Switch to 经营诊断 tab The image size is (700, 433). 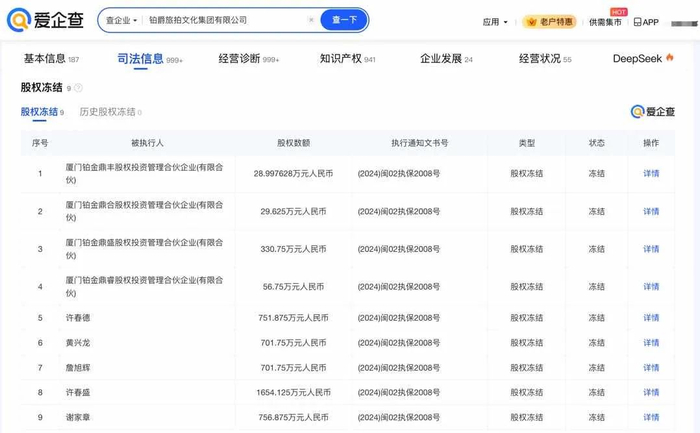pyautogui.click(x=248, y=59)
